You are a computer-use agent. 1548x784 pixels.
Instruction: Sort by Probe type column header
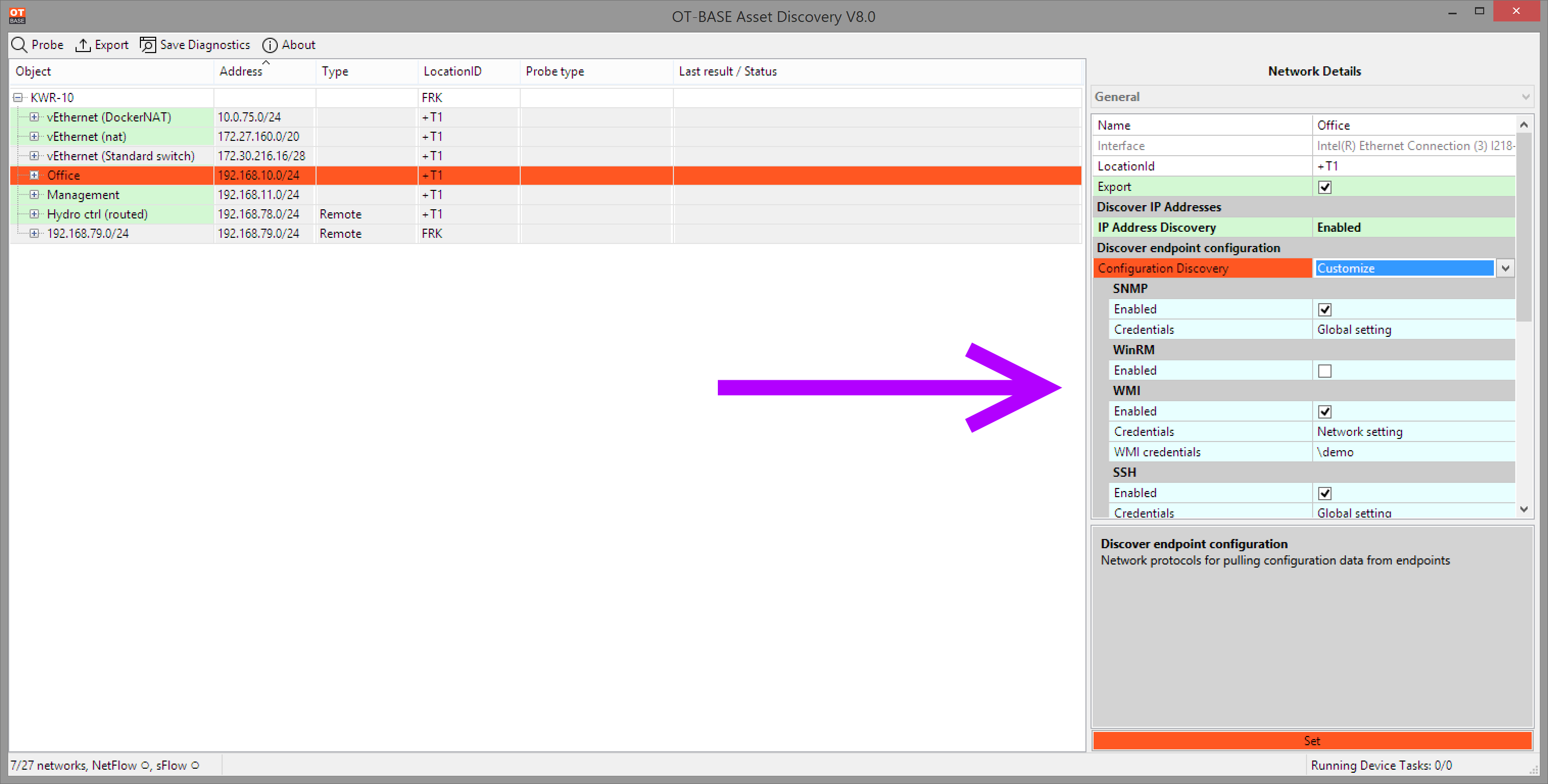coord(597,71)
